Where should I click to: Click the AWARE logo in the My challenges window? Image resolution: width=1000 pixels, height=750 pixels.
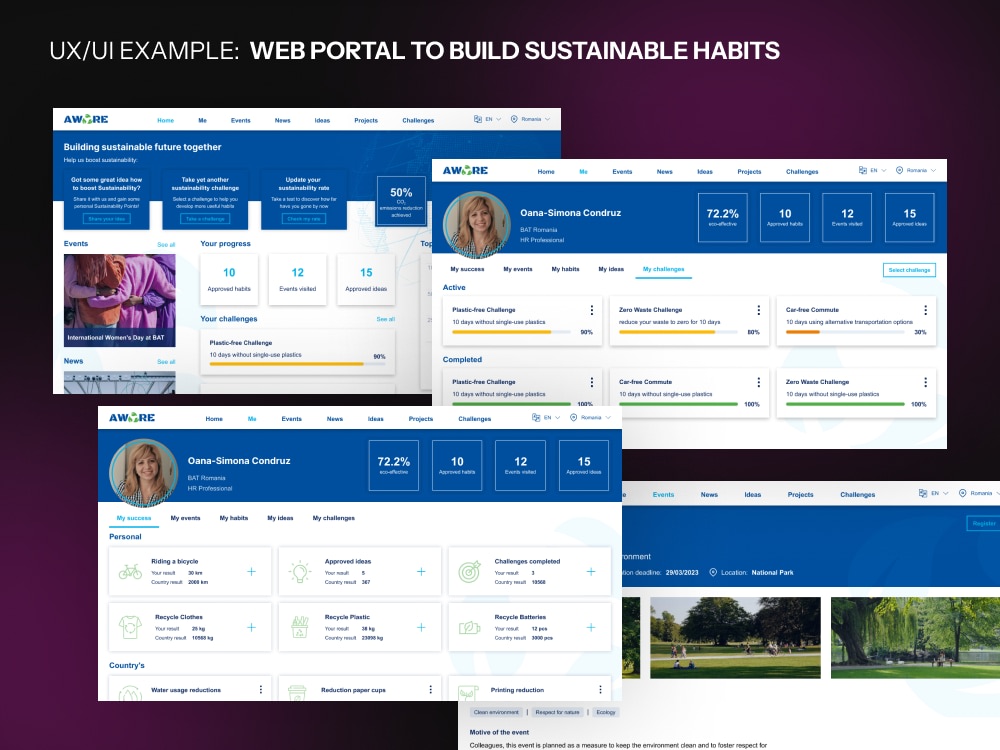[465, 170]
